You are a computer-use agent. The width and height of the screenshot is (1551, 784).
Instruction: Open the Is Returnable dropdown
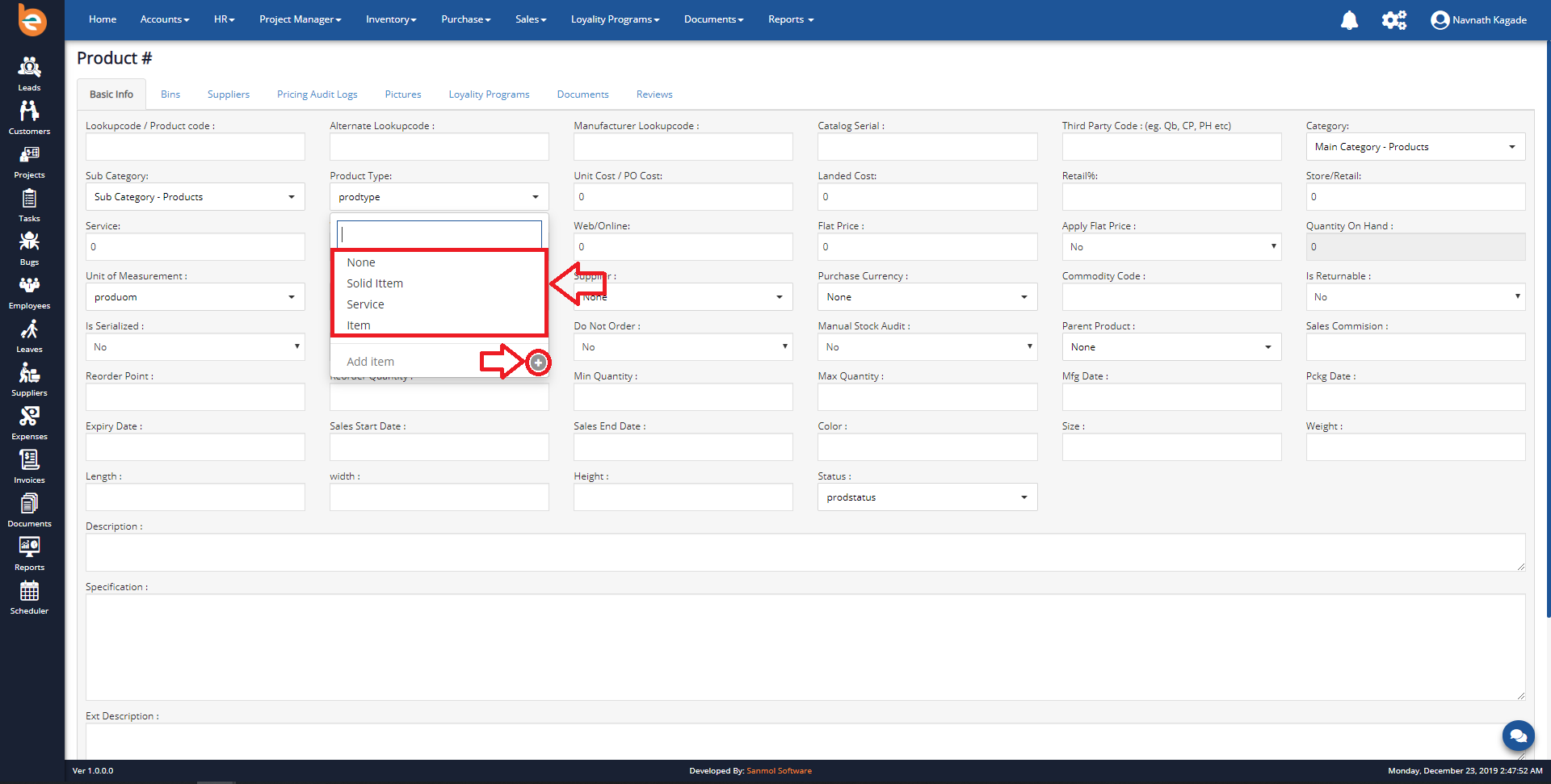[x=1415, y=297]
